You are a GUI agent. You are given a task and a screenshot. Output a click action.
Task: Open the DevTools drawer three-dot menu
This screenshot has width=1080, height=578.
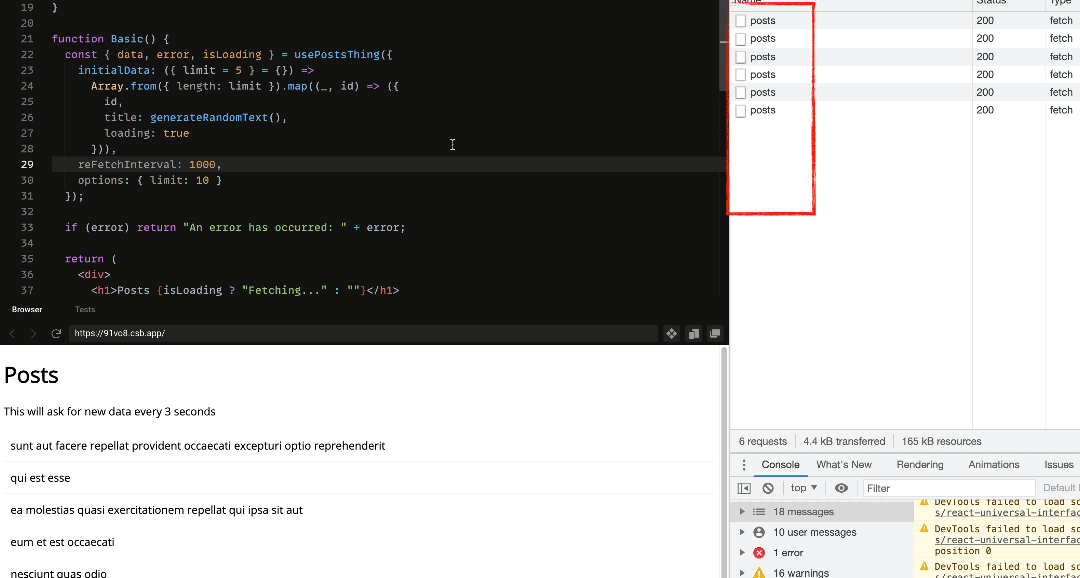(x=743, y=465)
